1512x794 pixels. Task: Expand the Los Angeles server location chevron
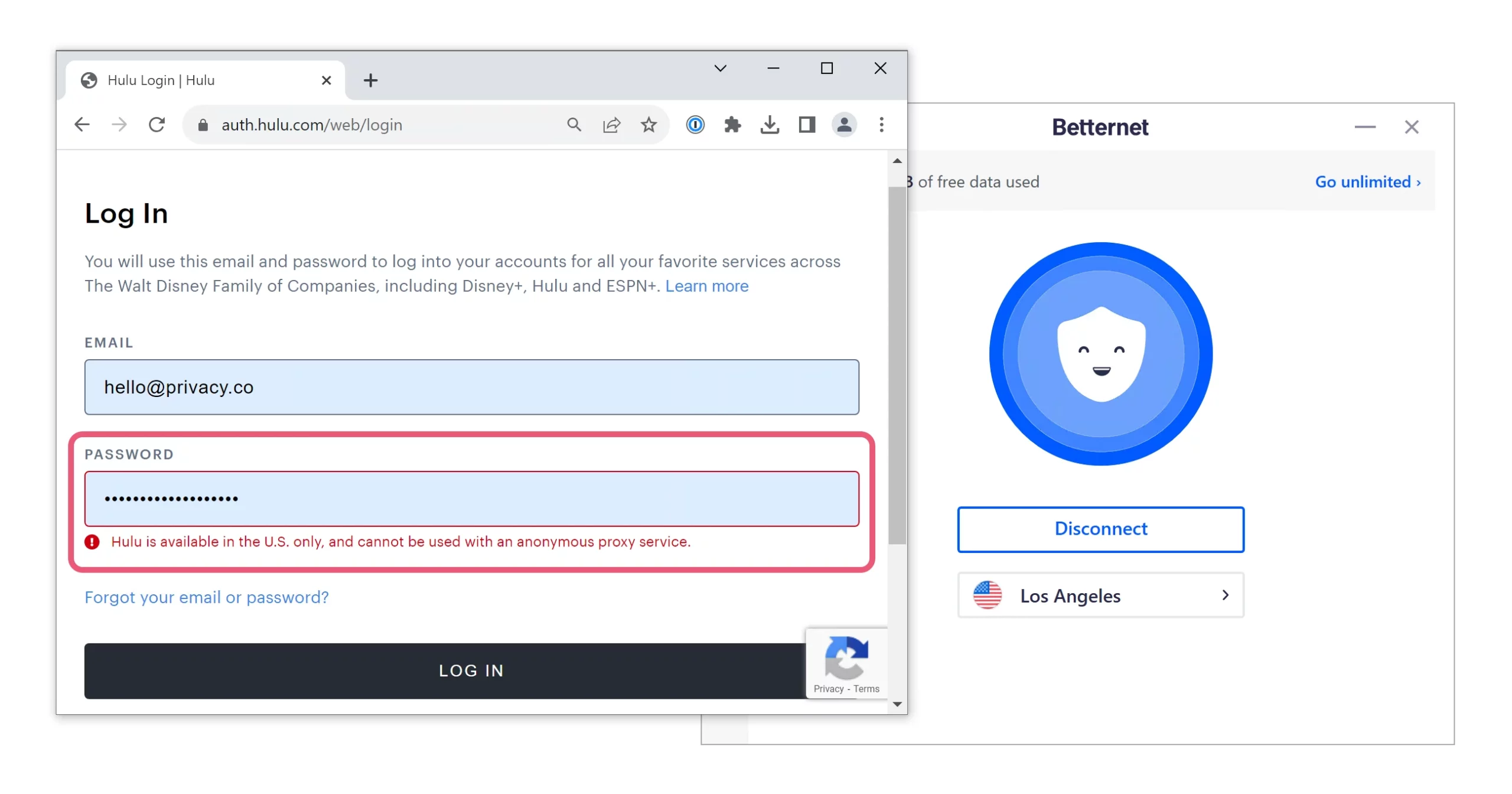(1224, 595)
